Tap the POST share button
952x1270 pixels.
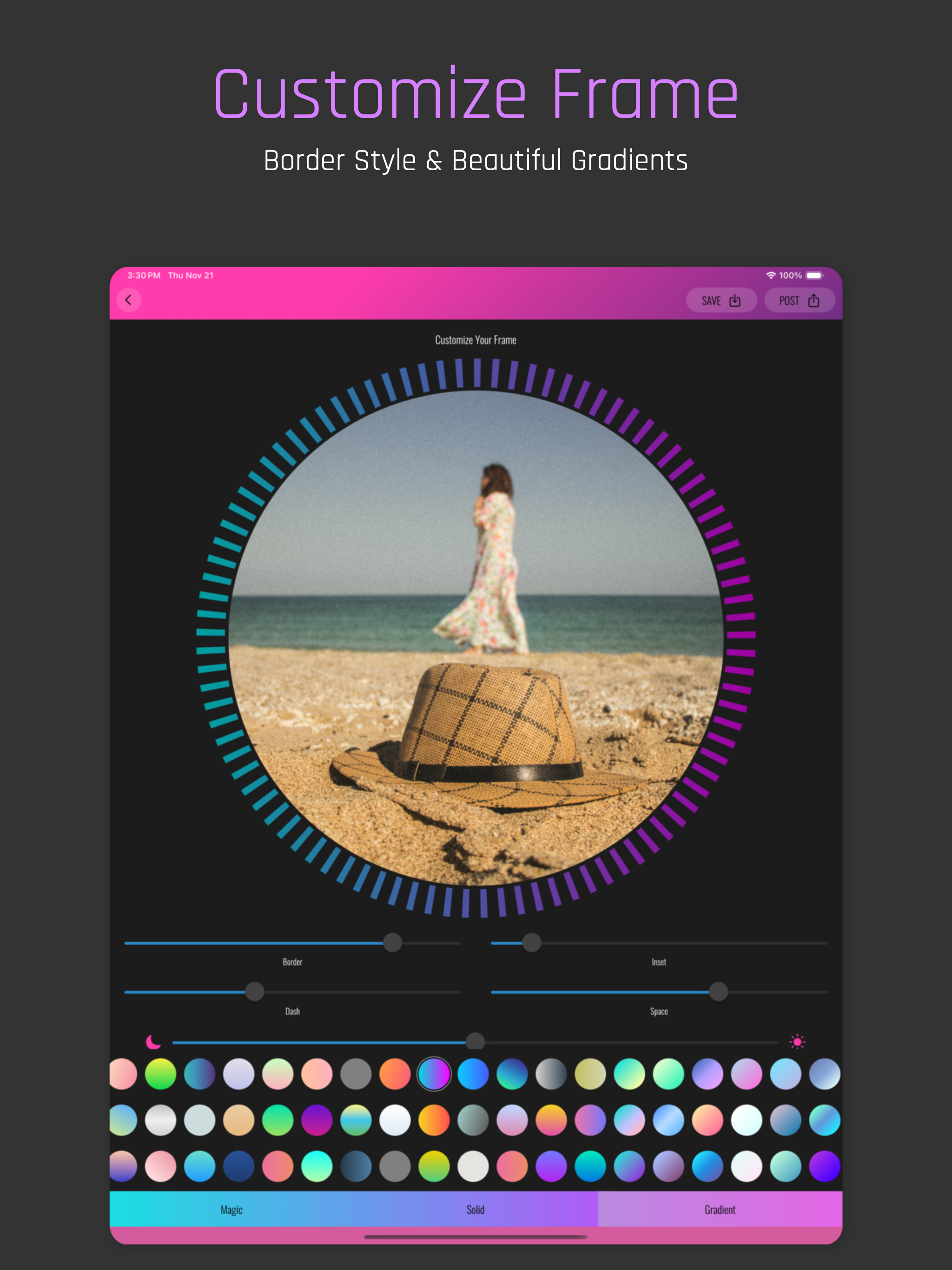[x=799, y=300]
